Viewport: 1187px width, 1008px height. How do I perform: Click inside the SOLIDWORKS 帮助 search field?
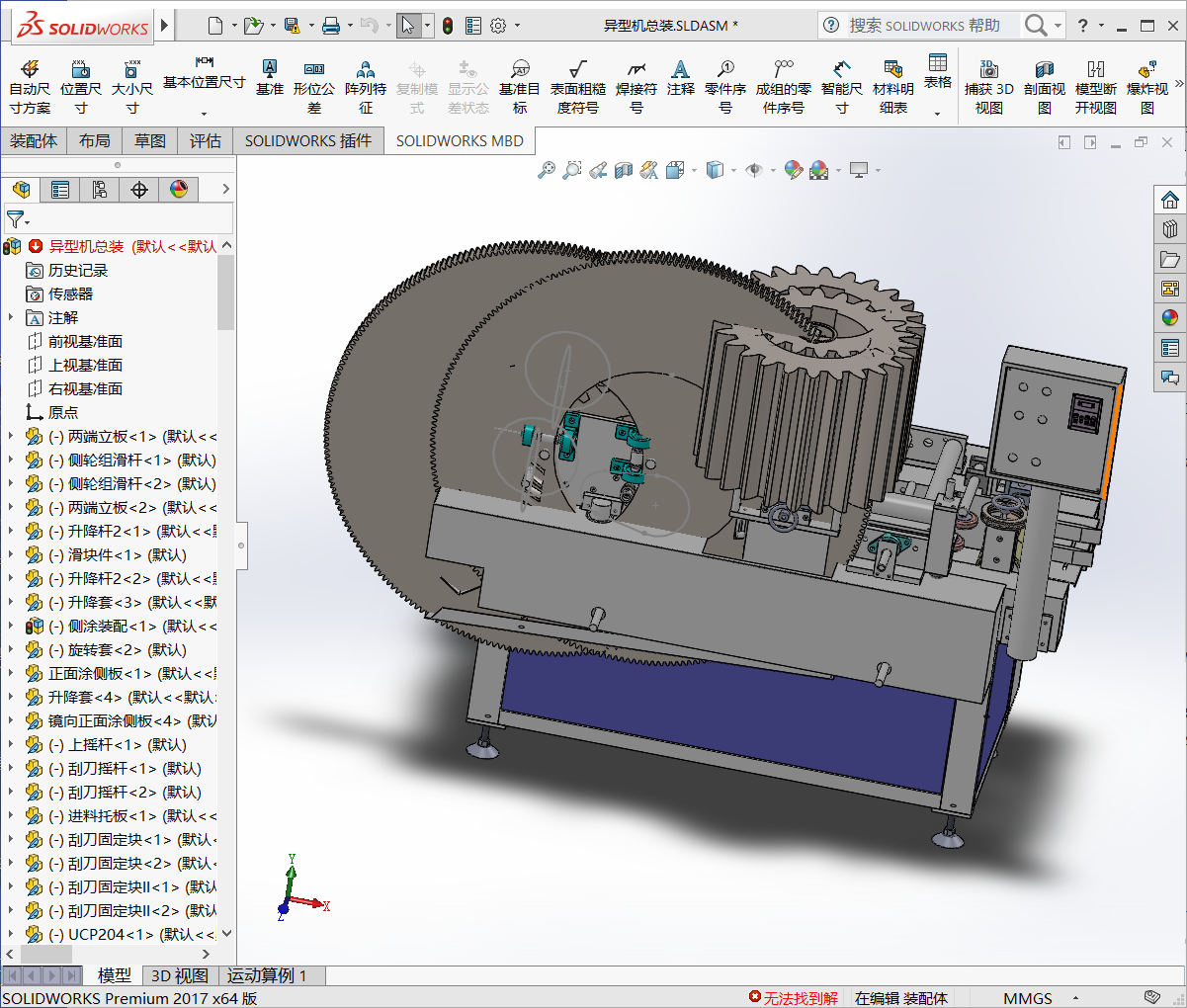point(929,25)
